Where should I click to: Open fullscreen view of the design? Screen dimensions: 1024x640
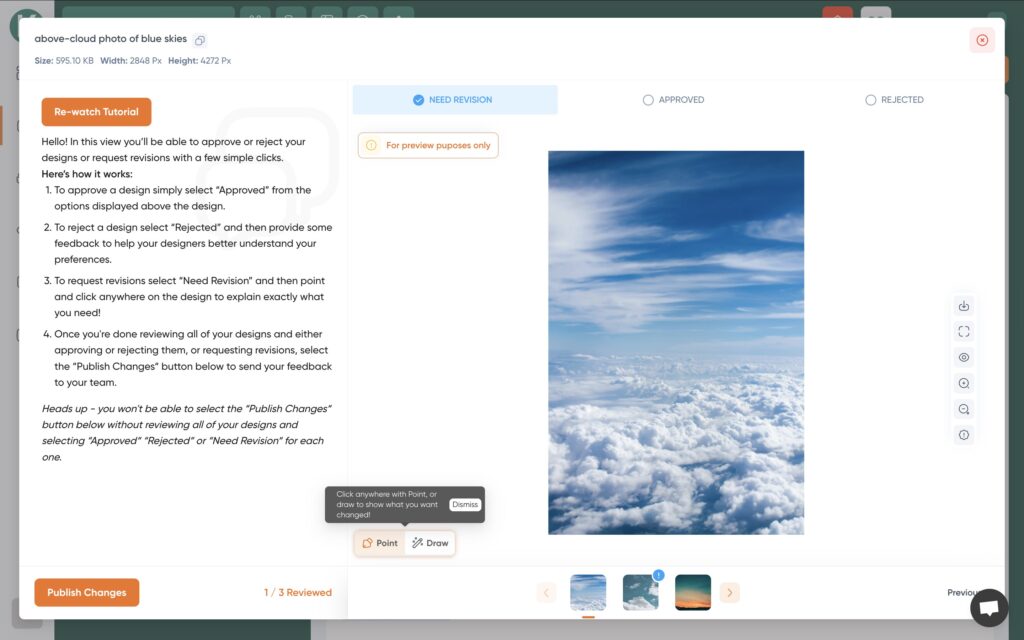964,332
